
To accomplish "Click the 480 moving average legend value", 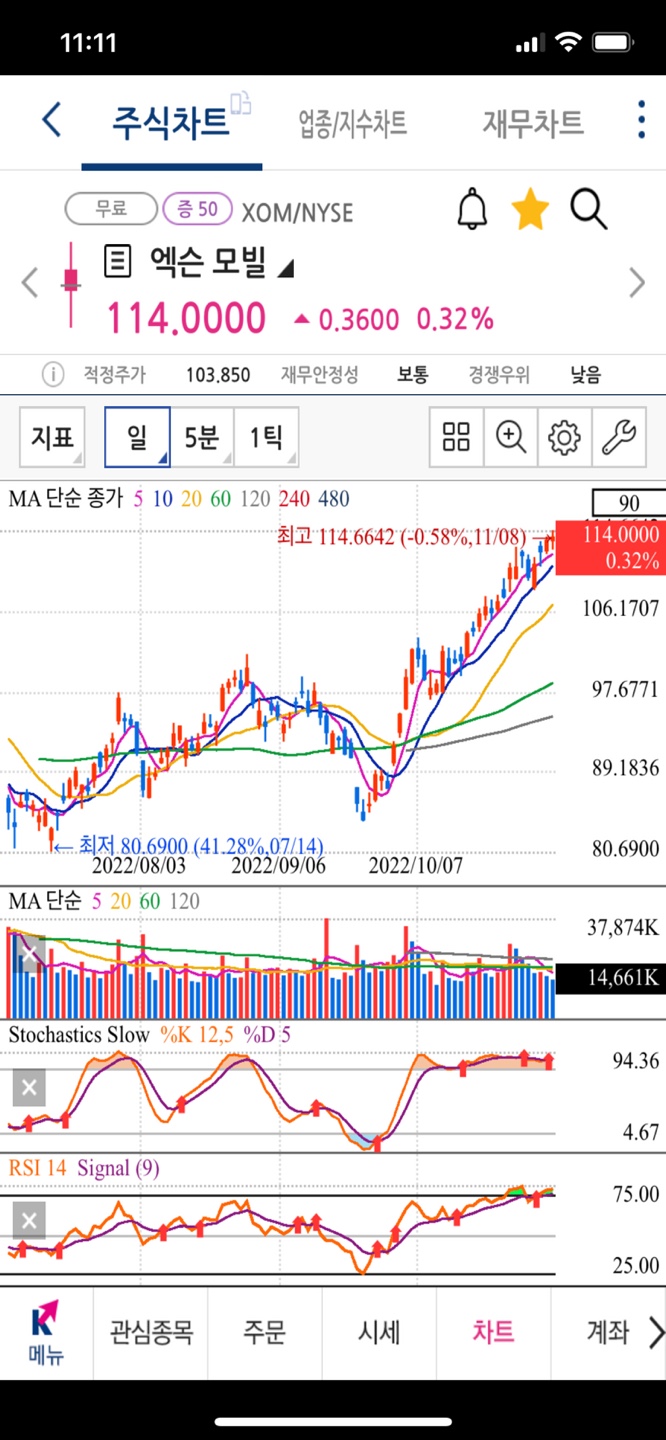I will point(334,498).
